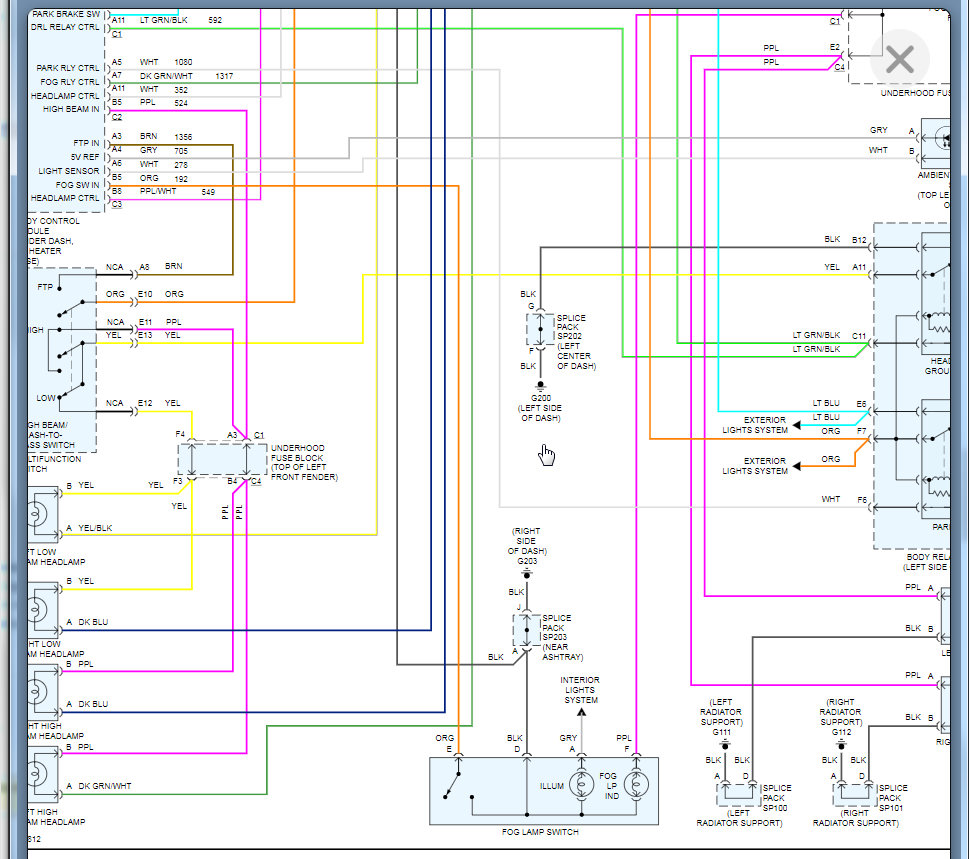The width and height of the screenshot is (969, 859).
Task: Click the circuit number 592
Action: tap(214, 20)
